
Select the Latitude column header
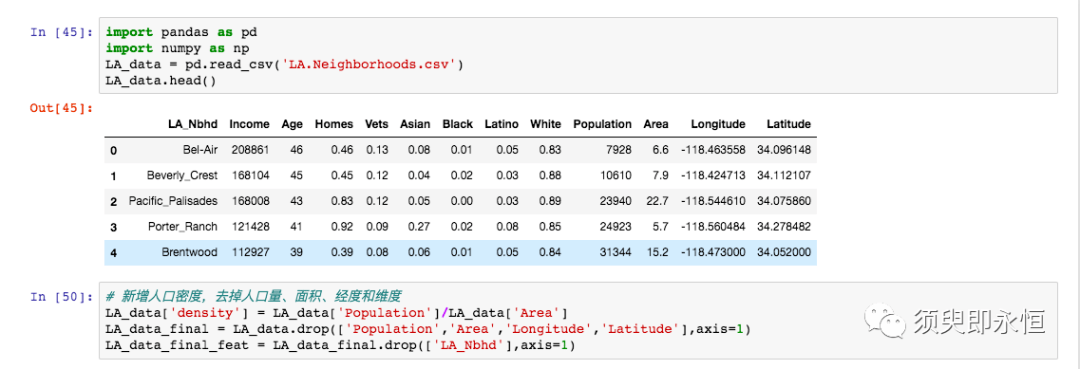point(789,125)
